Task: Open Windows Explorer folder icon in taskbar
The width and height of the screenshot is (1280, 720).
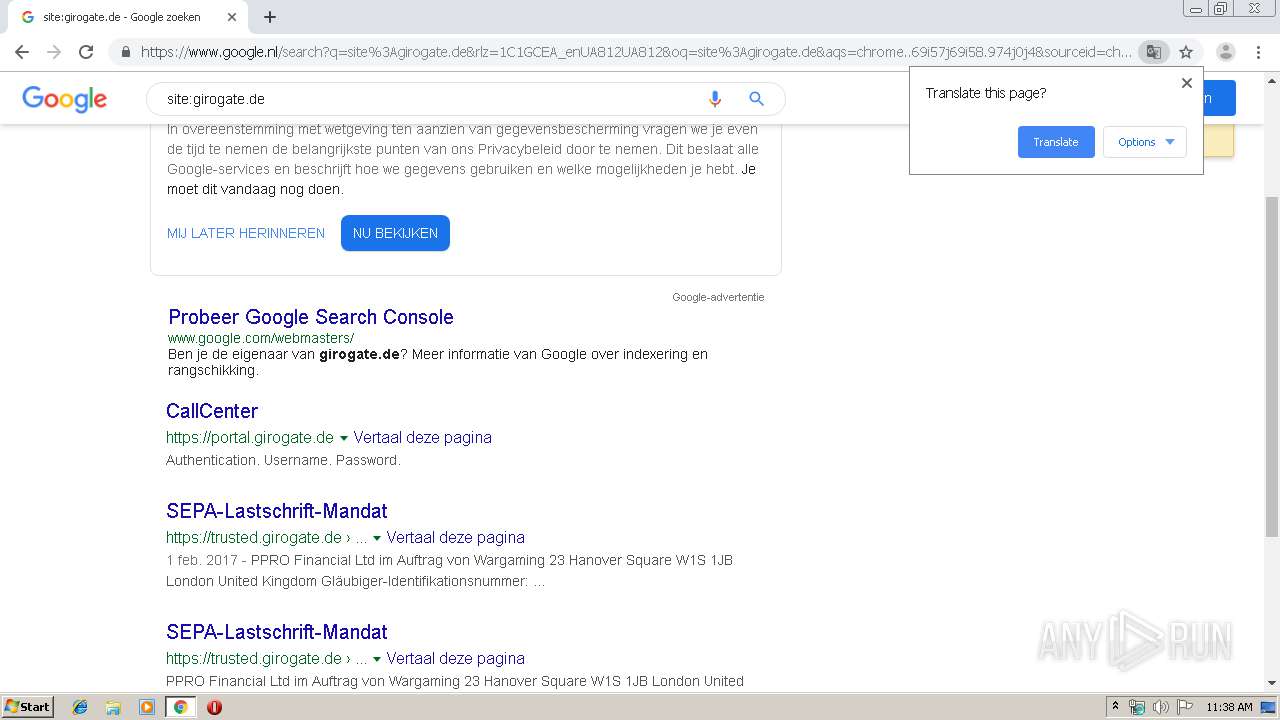Action: tap(113, 707)
